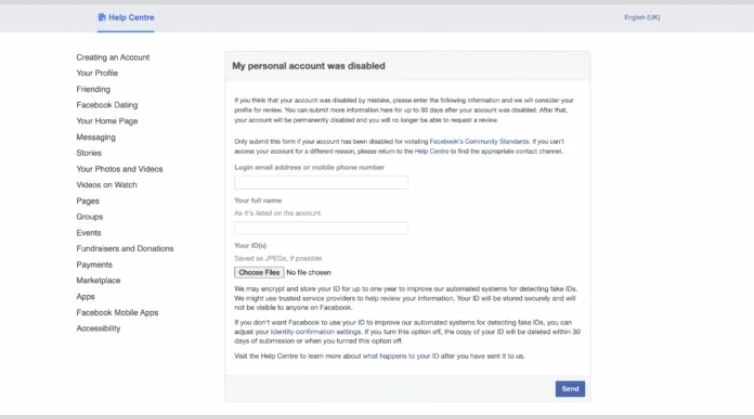Focus the Your full name field
The image size is (754, 419).
click(321, 228)
